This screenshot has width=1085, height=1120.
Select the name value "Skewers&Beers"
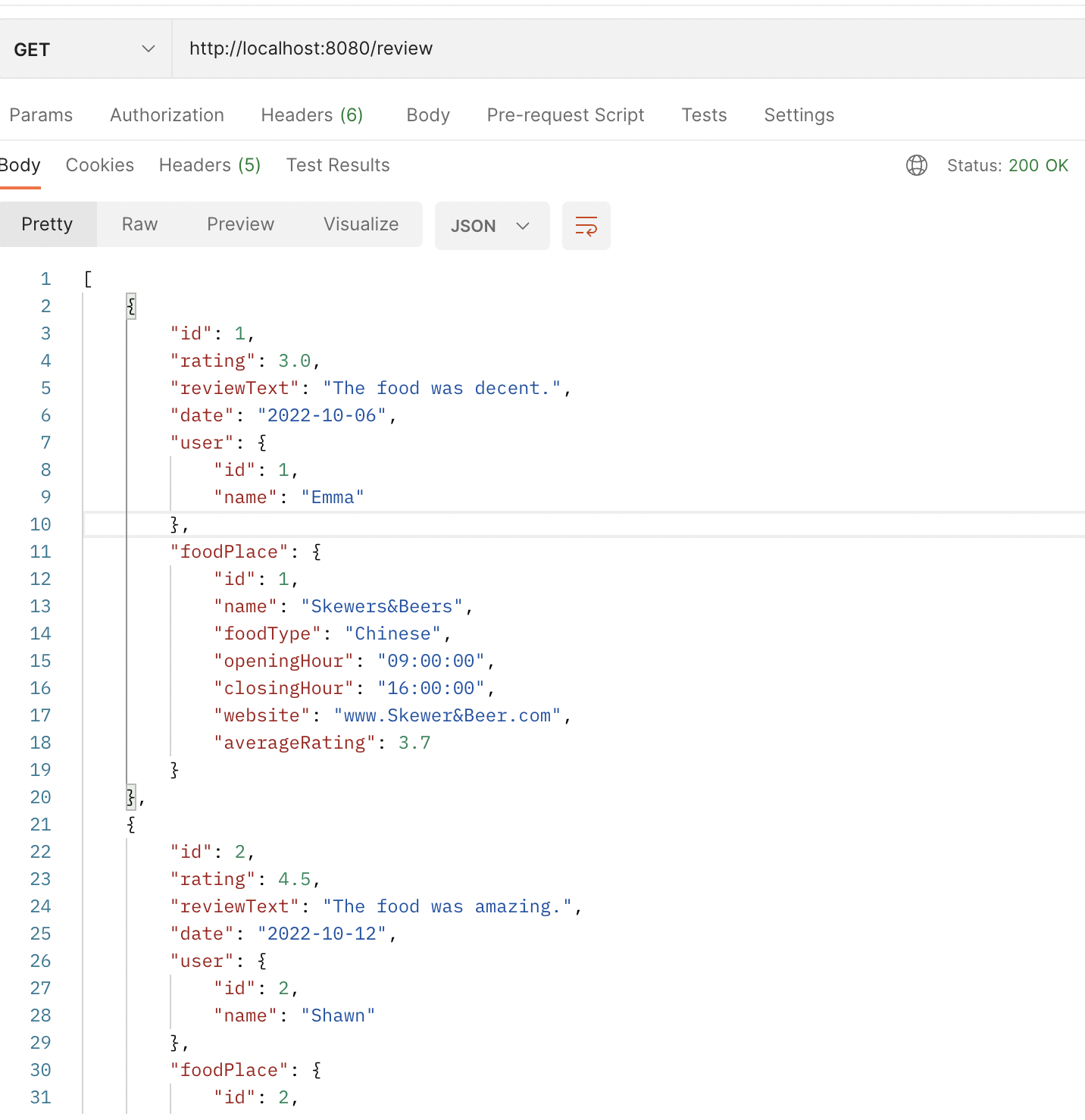(382, 606)
